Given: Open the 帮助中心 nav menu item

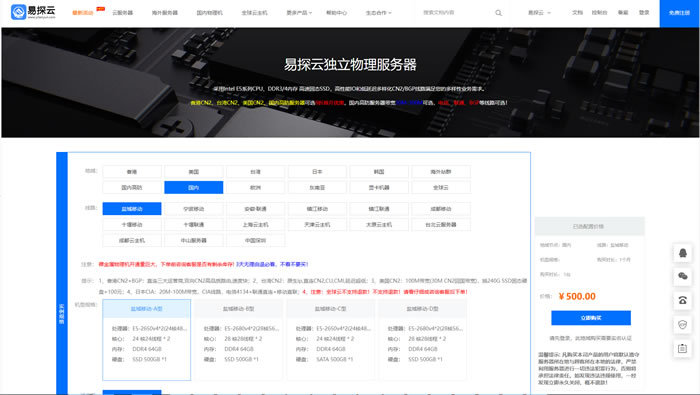Looking at the screenshot, I should [x=337, y=13].
